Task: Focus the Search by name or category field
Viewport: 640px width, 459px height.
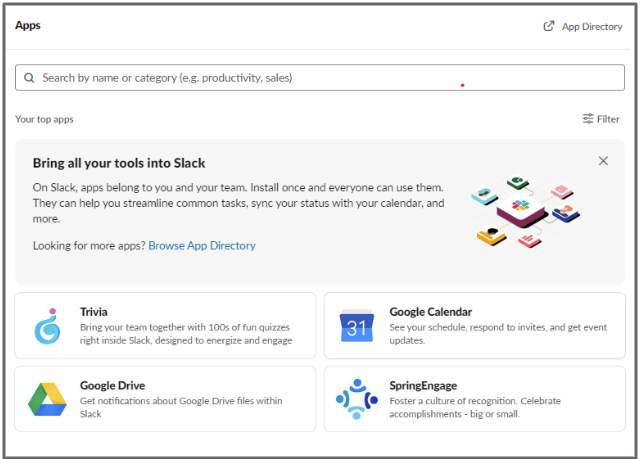Action: (x=320, y=78)
